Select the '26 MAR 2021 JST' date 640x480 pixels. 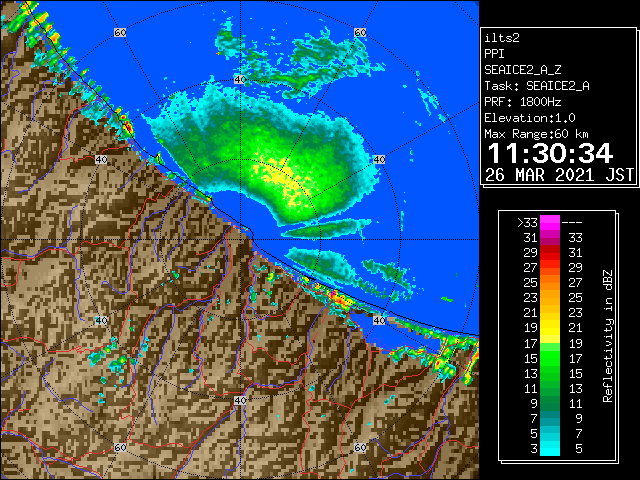(559, 175)
